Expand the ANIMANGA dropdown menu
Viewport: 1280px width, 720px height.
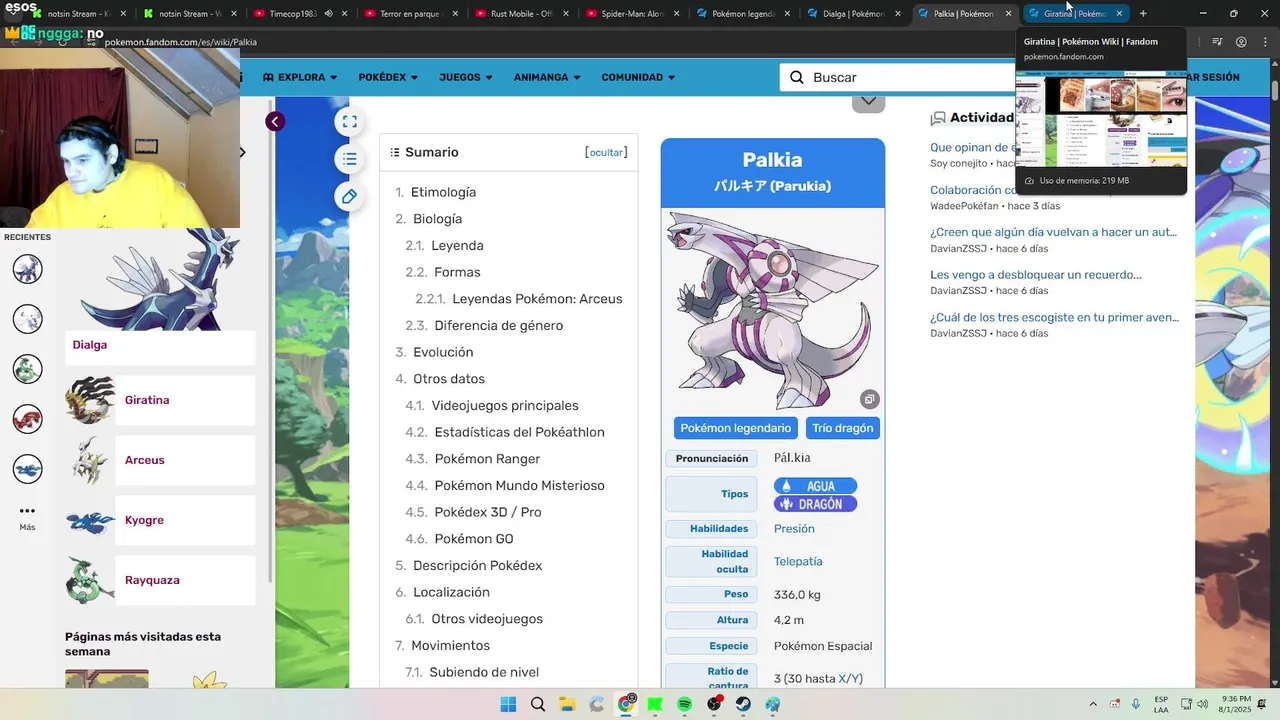click(x=547, y=77)
